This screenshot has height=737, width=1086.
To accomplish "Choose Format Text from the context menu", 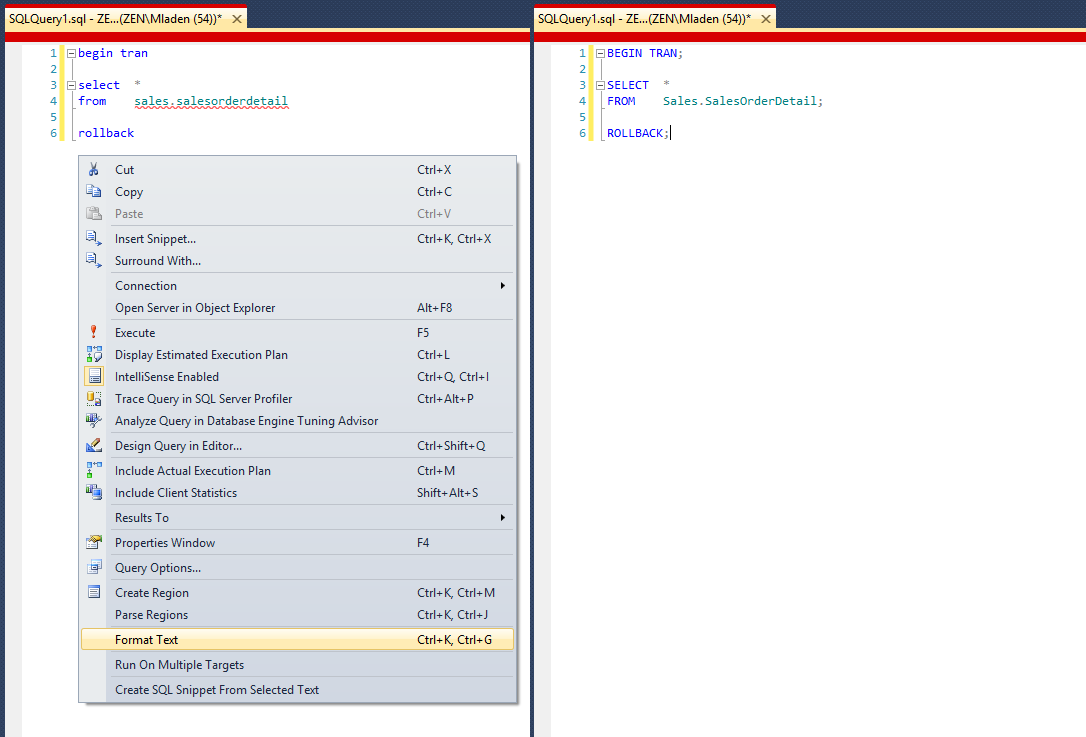I will 146,640.
